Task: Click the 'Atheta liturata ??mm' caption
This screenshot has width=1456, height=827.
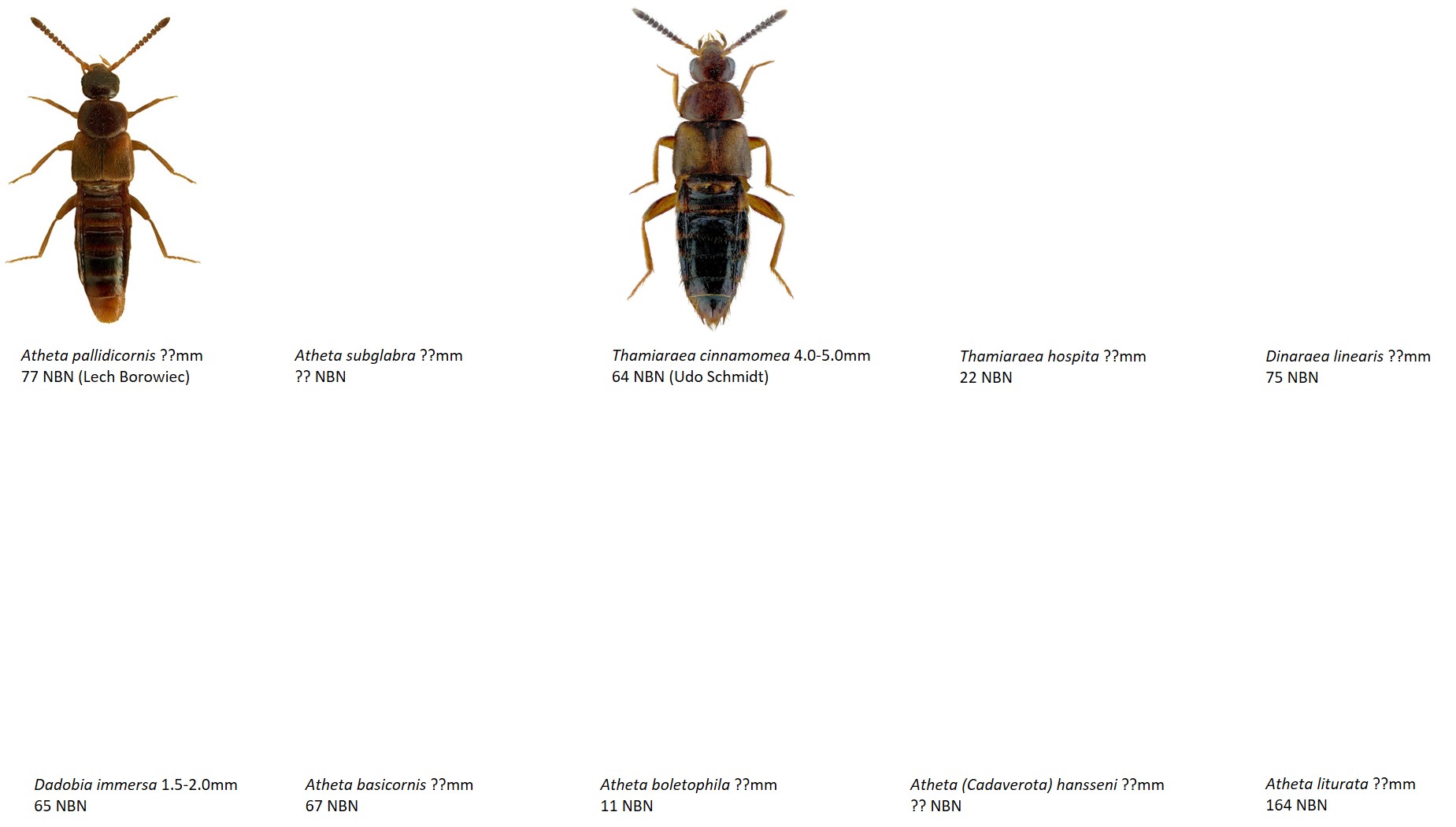Action: click(1340, 784)
